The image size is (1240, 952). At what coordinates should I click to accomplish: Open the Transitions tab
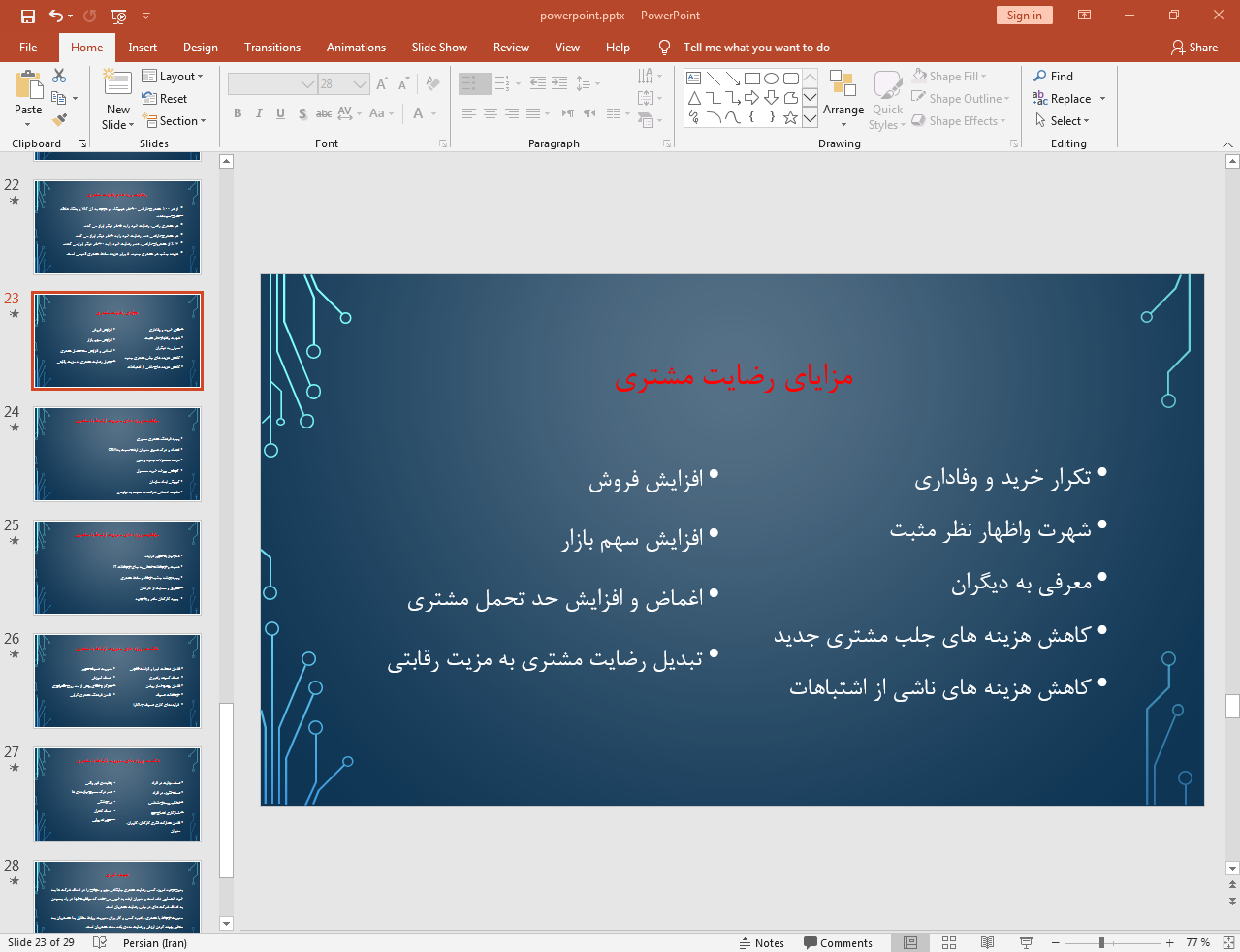pos(272,48)
